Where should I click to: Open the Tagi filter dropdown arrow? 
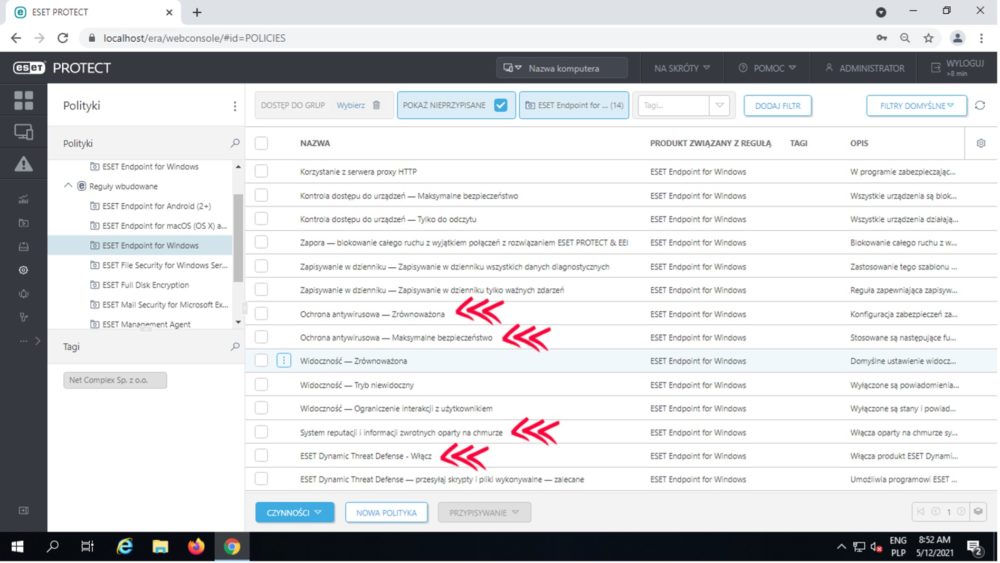(x=719, y=105)
